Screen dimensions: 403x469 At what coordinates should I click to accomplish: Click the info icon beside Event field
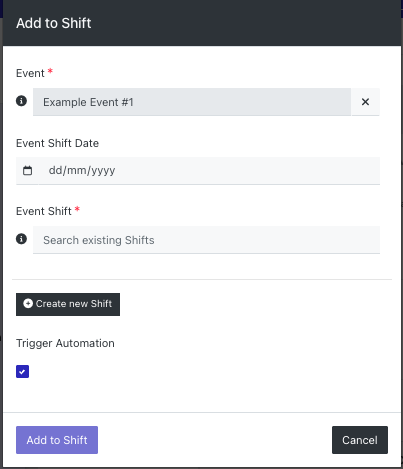[x=21, y=101]
